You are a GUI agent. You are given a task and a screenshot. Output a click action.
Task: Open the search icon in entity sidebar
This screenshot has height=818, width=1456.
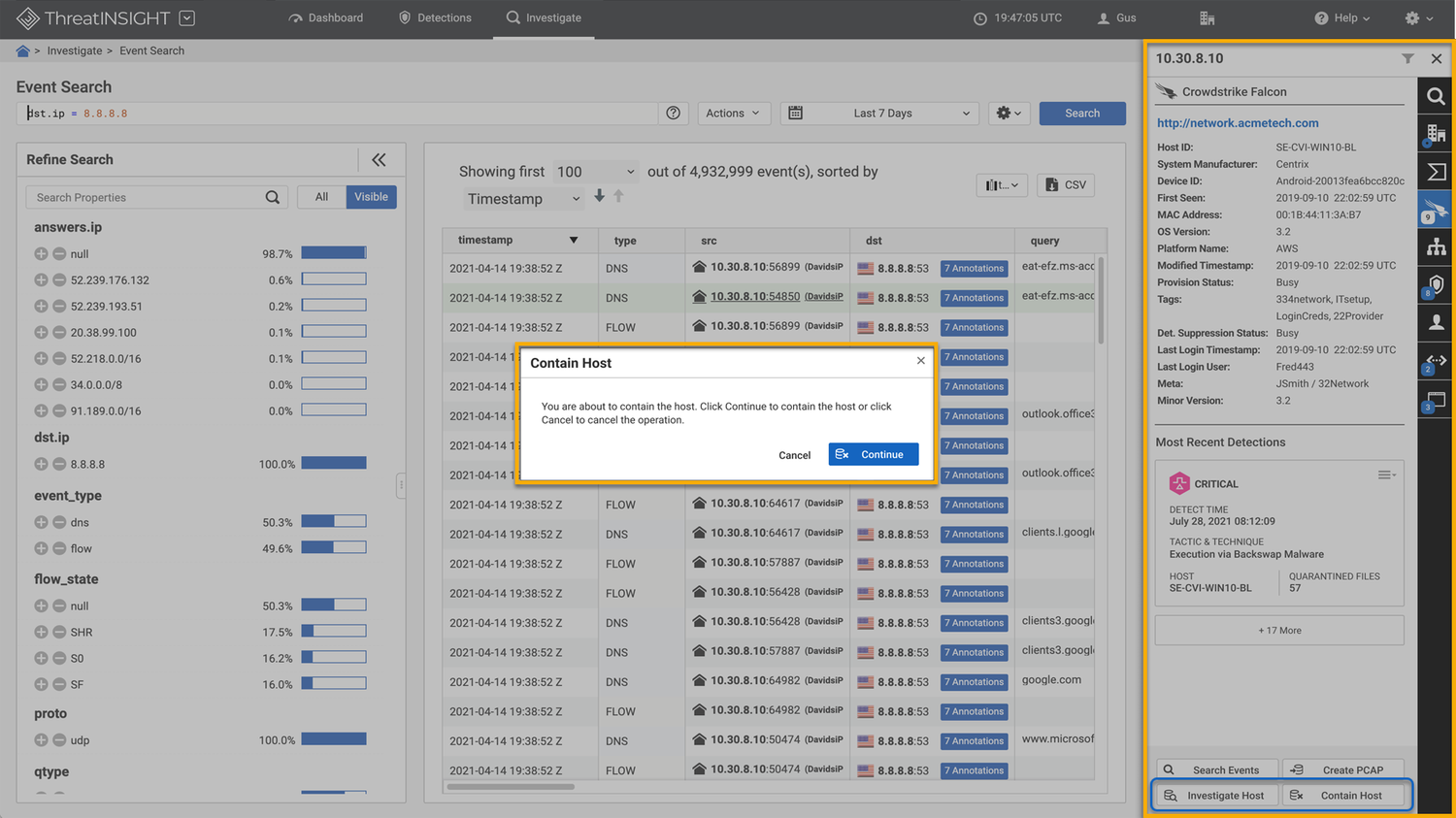point(1436,96)
